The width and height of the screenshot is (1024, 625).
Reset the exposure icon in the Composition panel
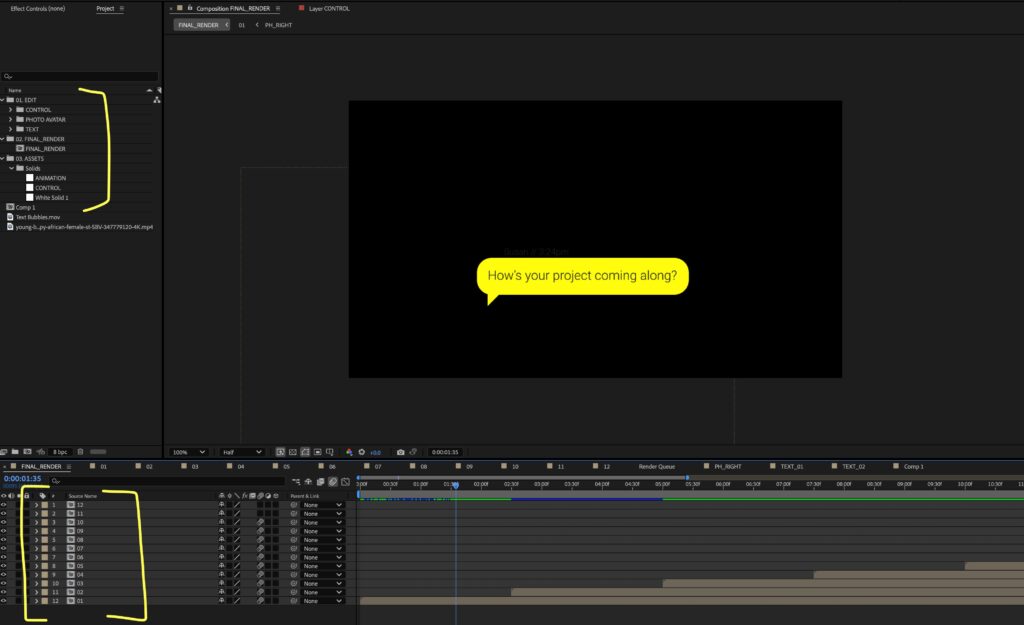coord(362,451)
